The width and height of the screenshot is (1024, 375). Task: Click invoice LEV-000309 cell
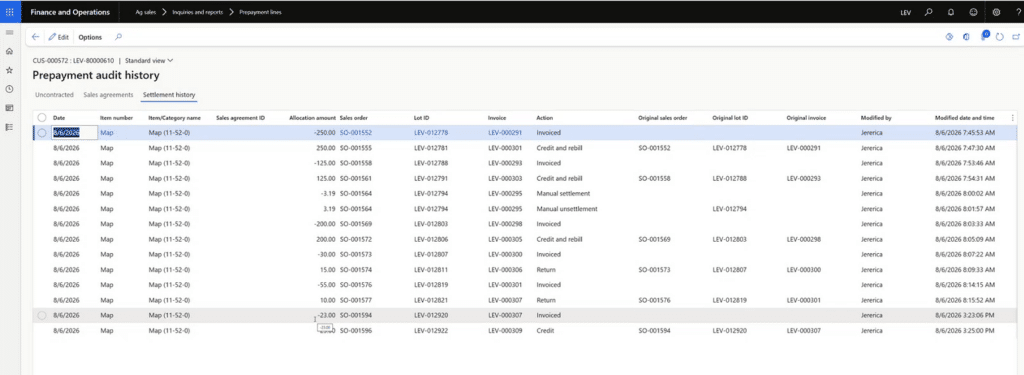coord(505,331)
